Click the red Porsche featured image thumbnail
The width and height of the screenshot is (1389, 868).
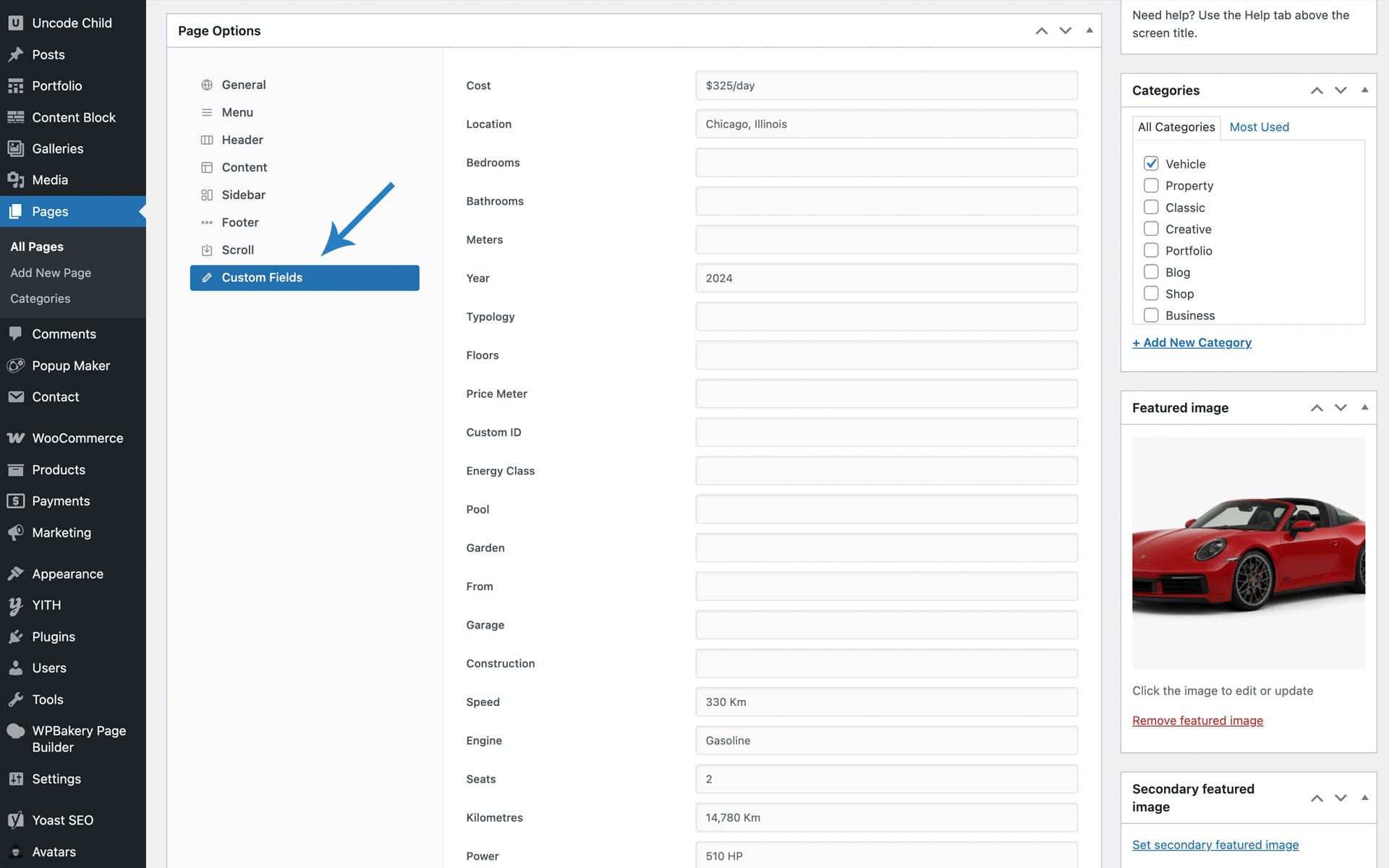(x=1248, y=553)
